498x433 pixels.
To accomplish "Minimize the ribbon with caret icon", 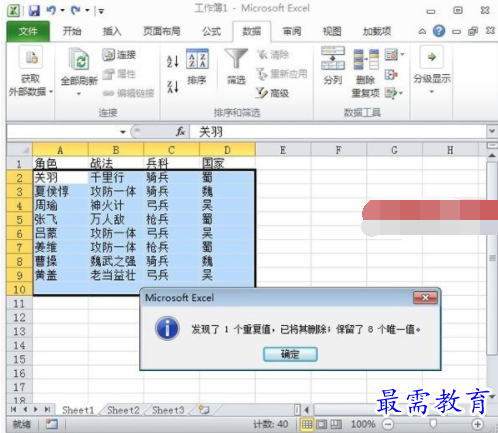I will tap(422, 31).
